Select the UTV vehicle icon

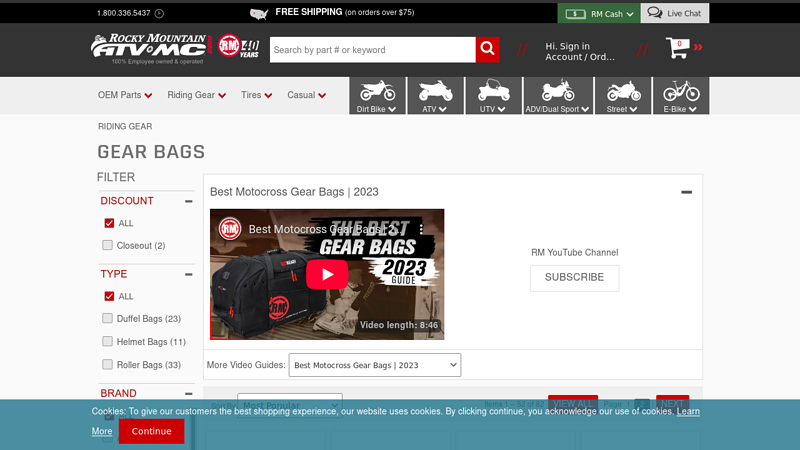click(x=493, y=96)
